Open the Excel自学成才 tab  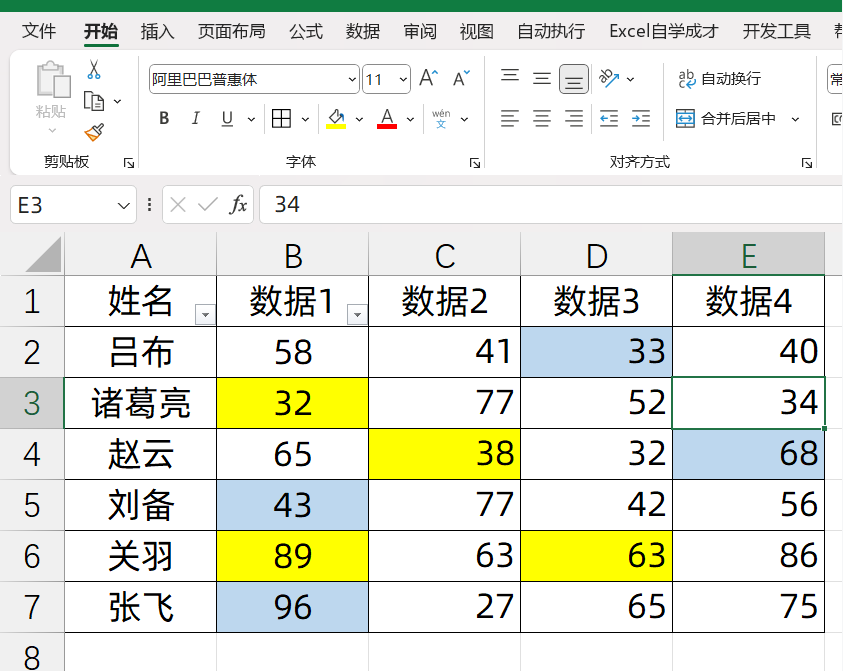(664, 31)
